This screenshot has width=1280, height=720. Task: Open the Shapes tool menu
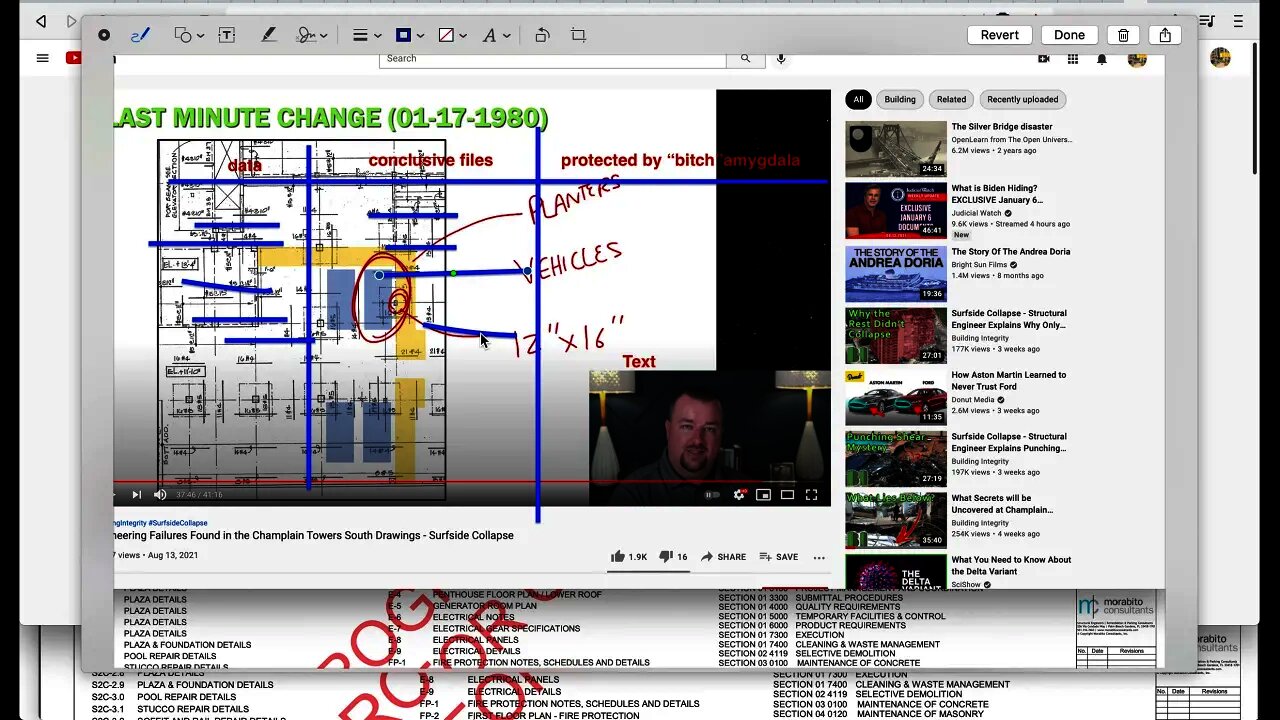click(188, 35)
